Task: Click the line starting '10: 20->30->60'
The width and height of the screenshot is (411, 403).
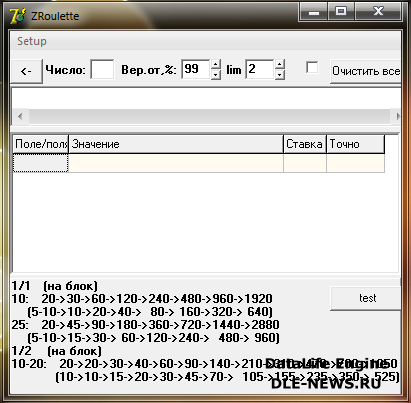Action: click(142, 299)
